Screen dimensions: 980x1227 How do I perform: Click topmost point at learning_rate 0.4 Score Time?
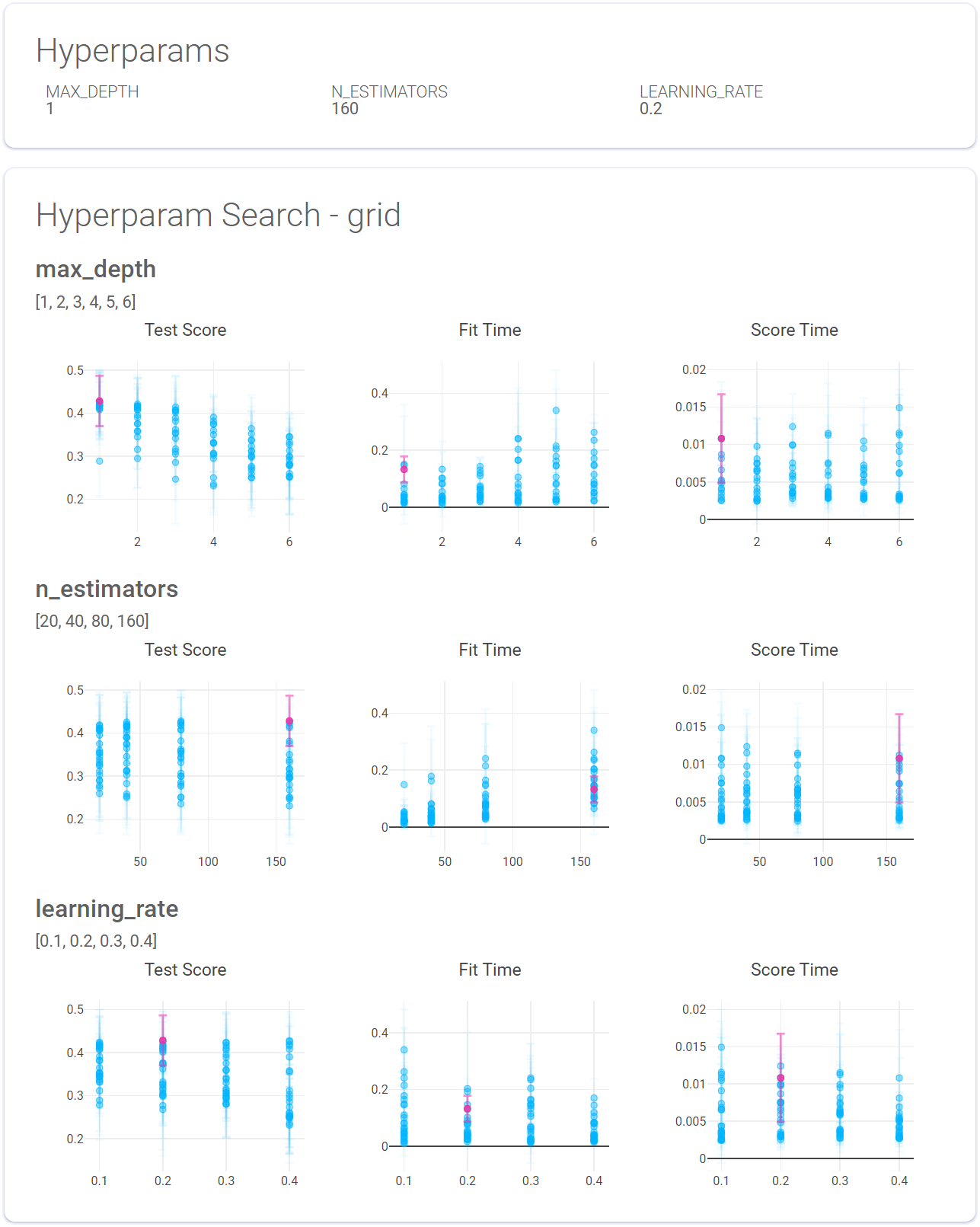899,1078
